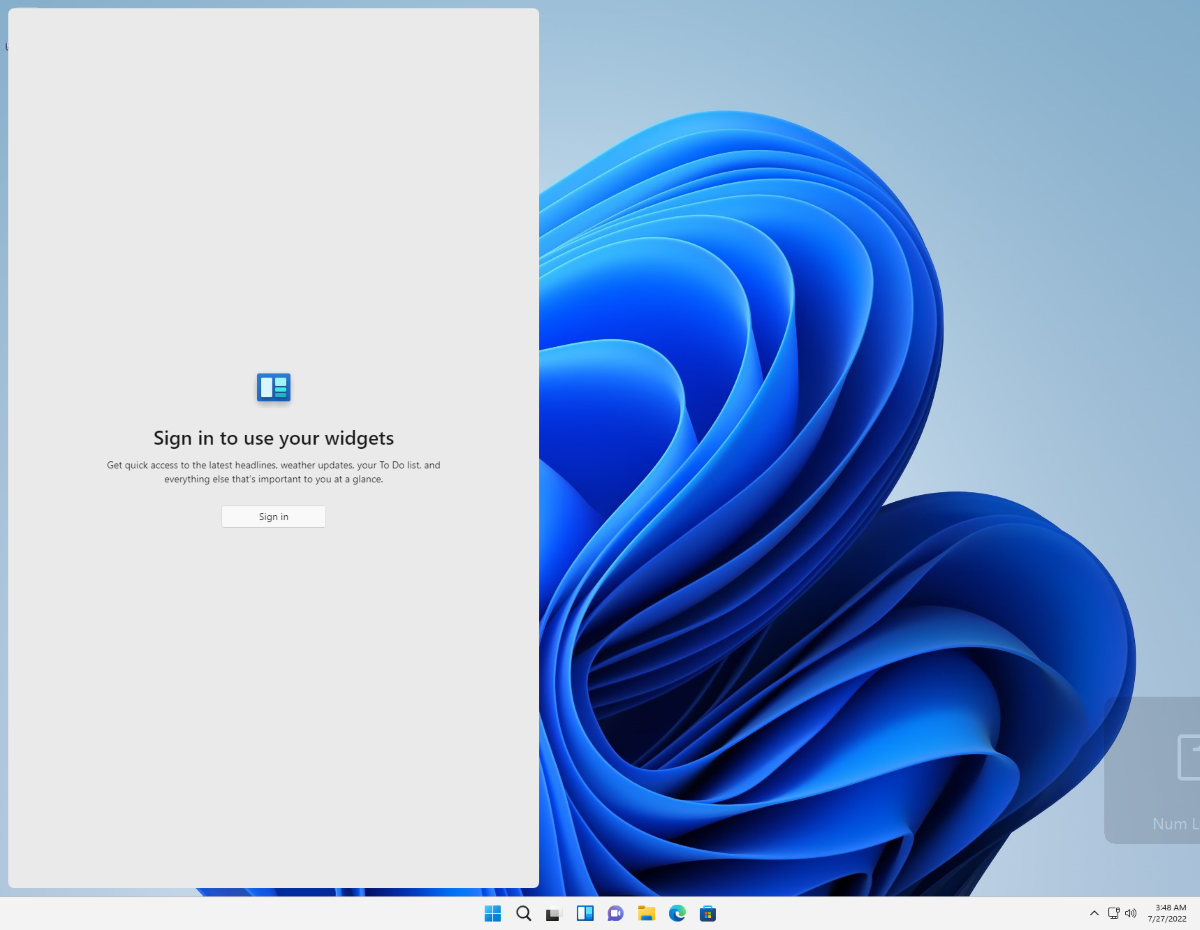Open taskbar Search
This screenshot has height=930, width=1200.
(x=523, y=913)
